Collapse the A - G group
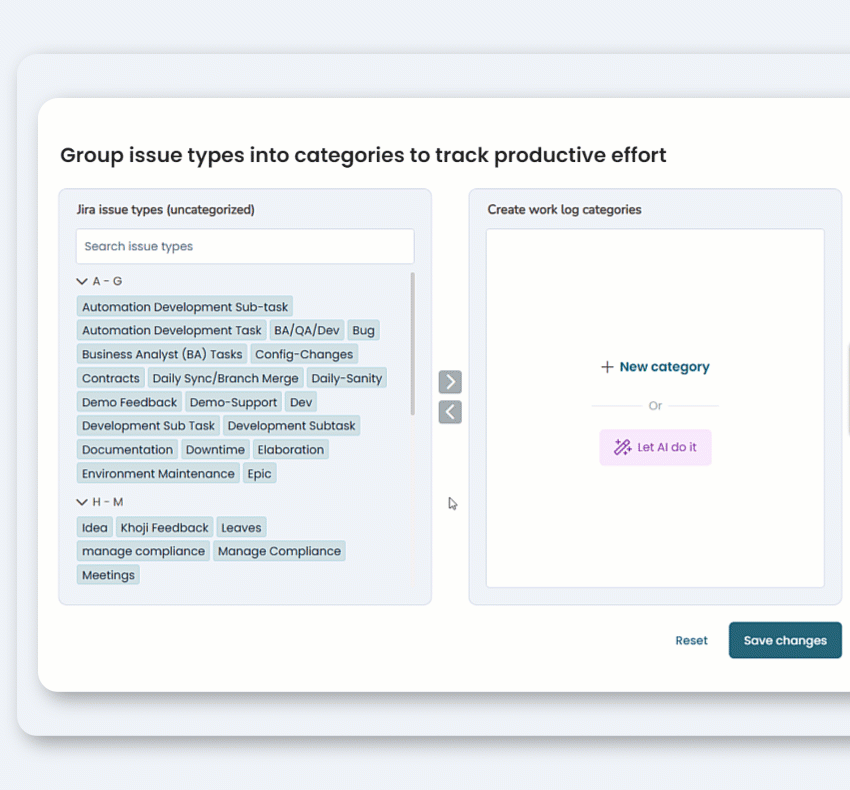The height and width of the screenshot is (790, 850). [82, 282]
